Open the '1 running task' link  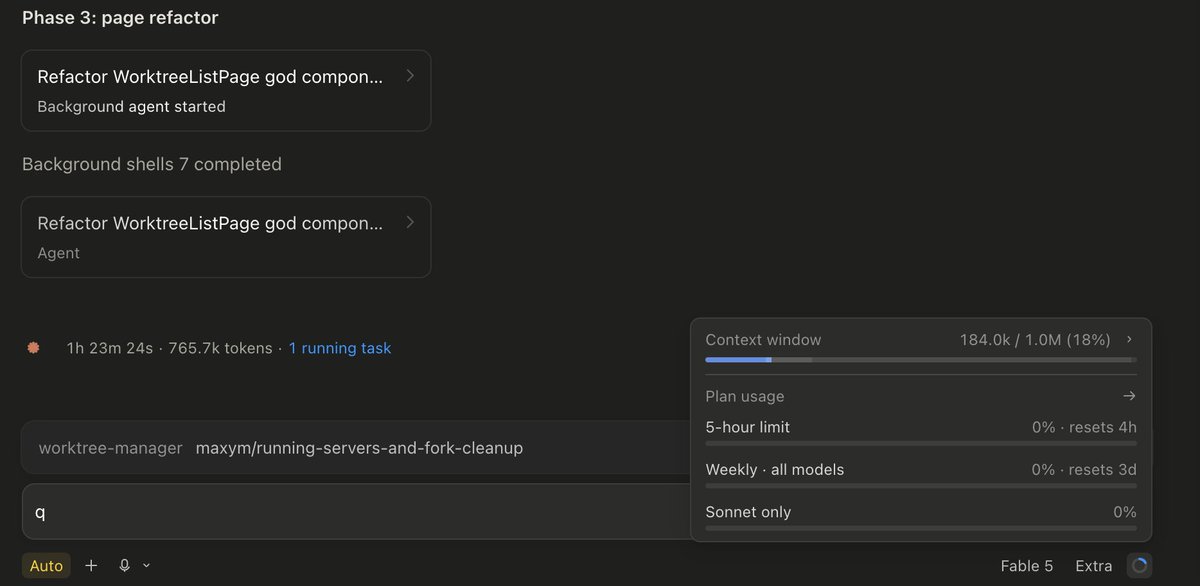pyautogui.click(x=340, y=348)
